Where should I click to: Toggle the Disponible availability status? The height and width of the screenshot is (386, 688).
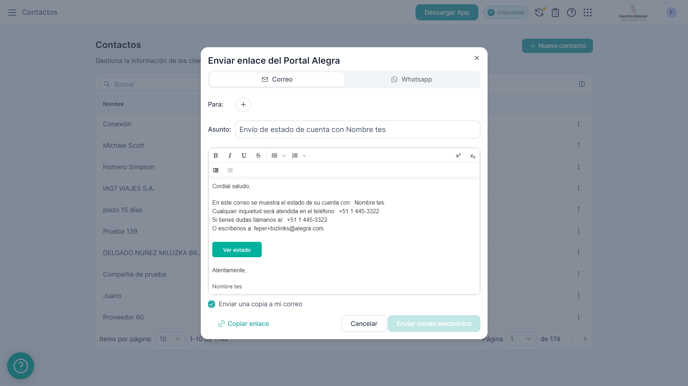click(x=506, y=12)
